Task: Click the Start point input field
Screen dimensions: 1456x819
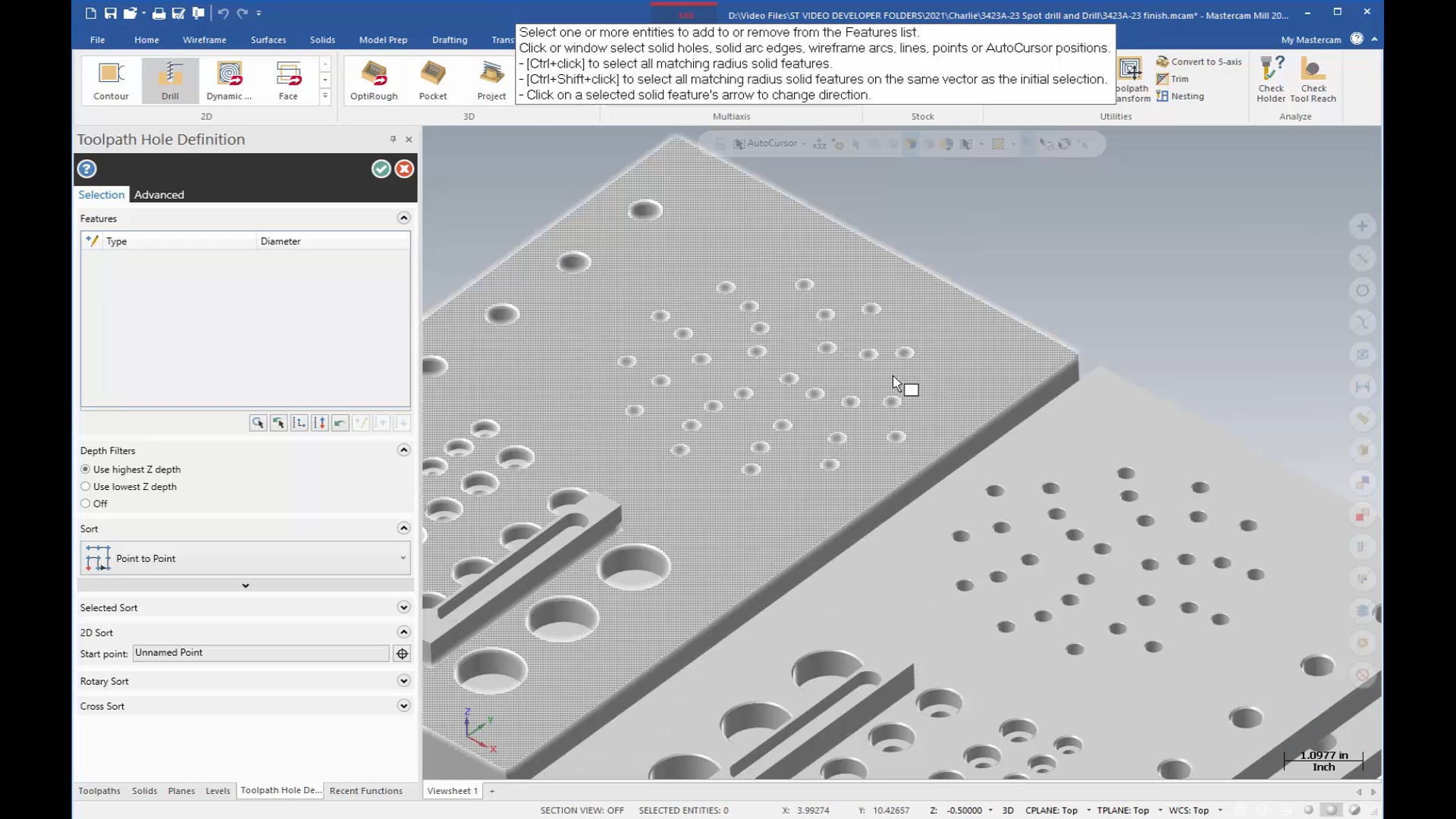Action: coord(260,652)
